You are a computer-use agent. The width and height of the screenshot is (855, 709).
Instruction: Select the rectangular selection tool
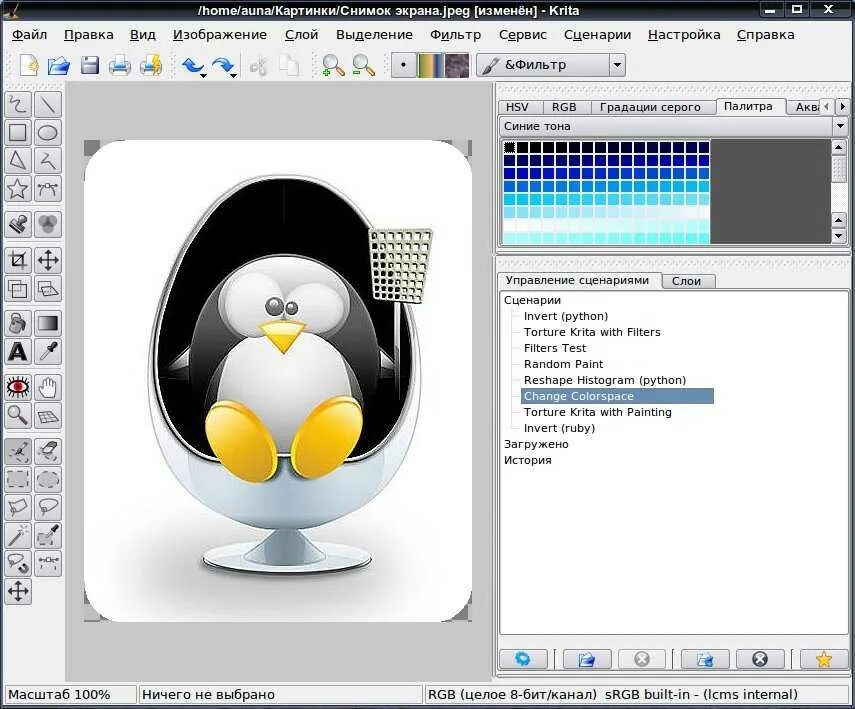(18, 479)
